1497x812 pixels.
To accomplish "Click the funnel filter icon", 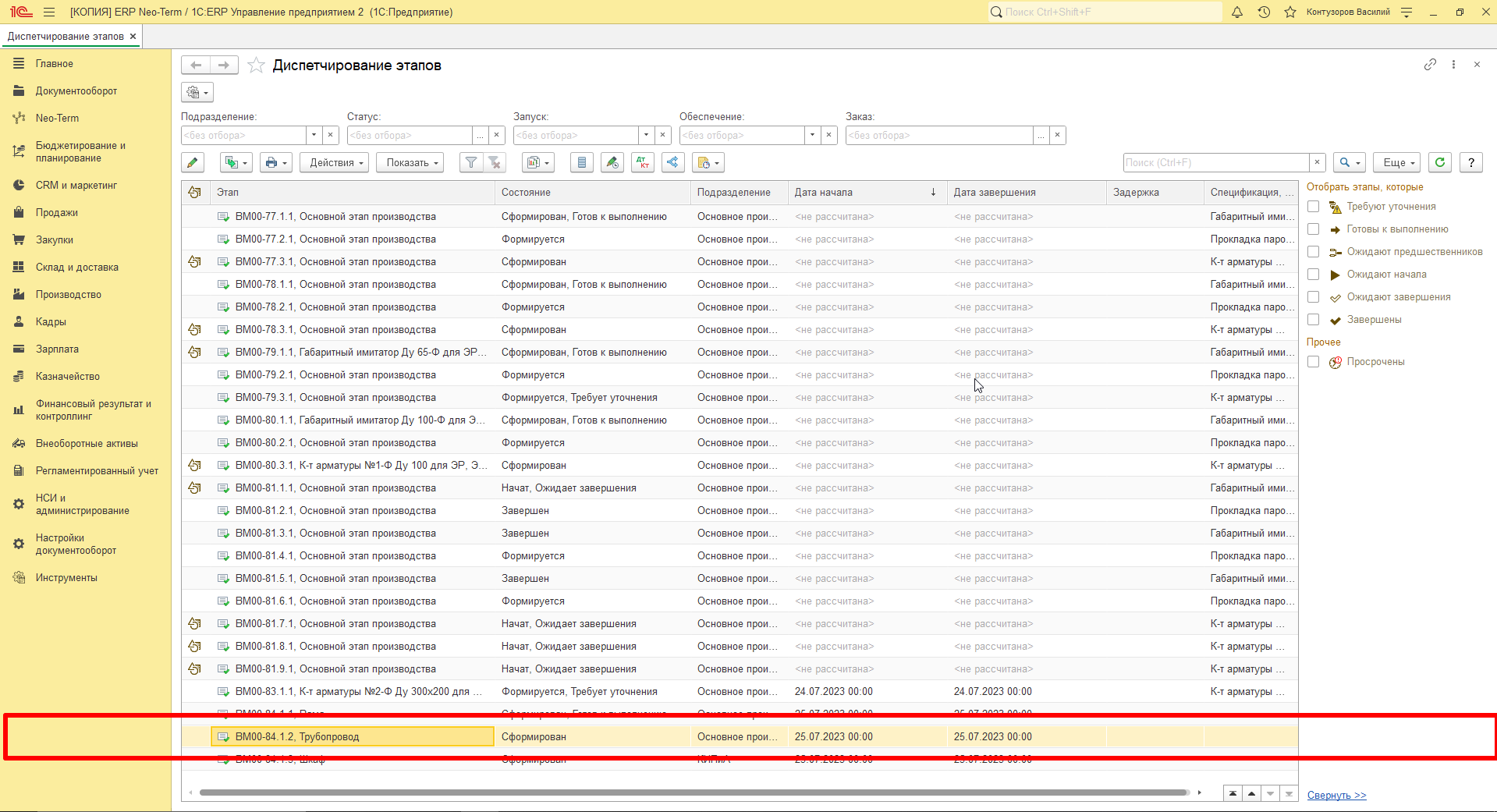I will [471, 162].
